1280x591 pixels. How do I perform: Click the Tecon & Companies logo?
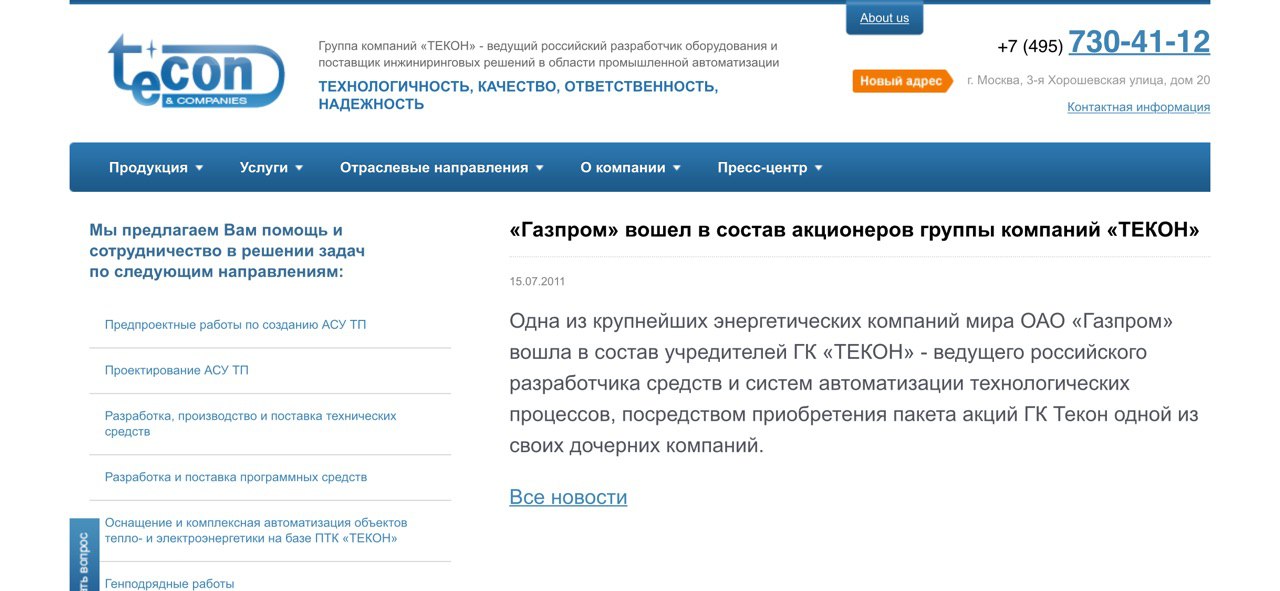(x=196, y=71)
